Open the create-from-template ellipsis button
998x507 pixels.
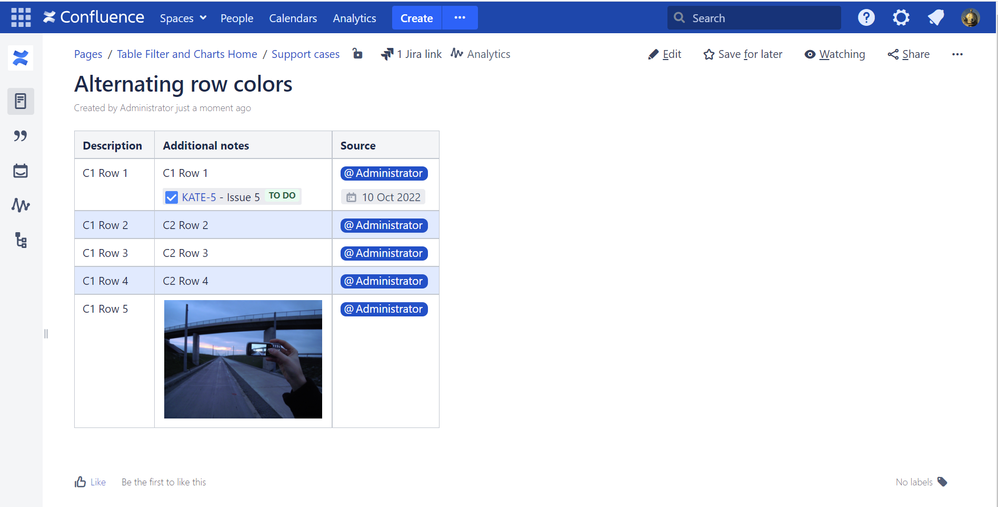point(460,18)
